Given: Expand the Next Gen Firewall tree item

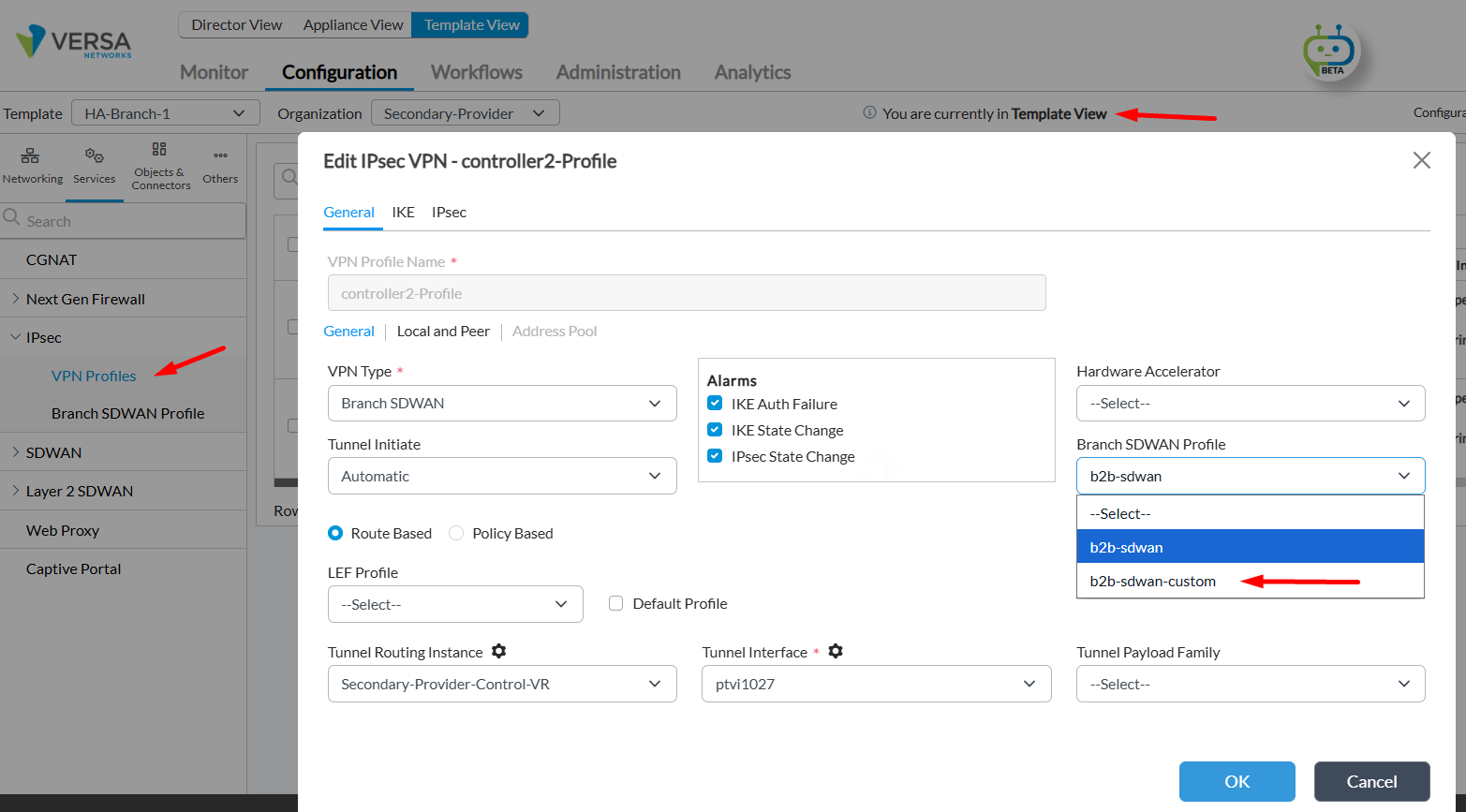Looking at the screenshot, I should pyautogui.click(x=16, y=298).
